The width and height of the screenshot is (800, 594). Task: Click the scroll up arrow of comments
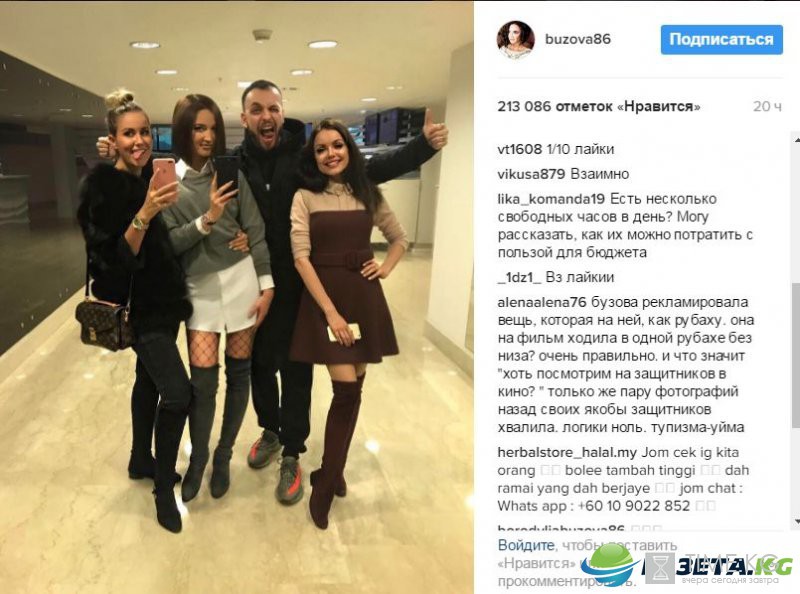pos(796,138)
